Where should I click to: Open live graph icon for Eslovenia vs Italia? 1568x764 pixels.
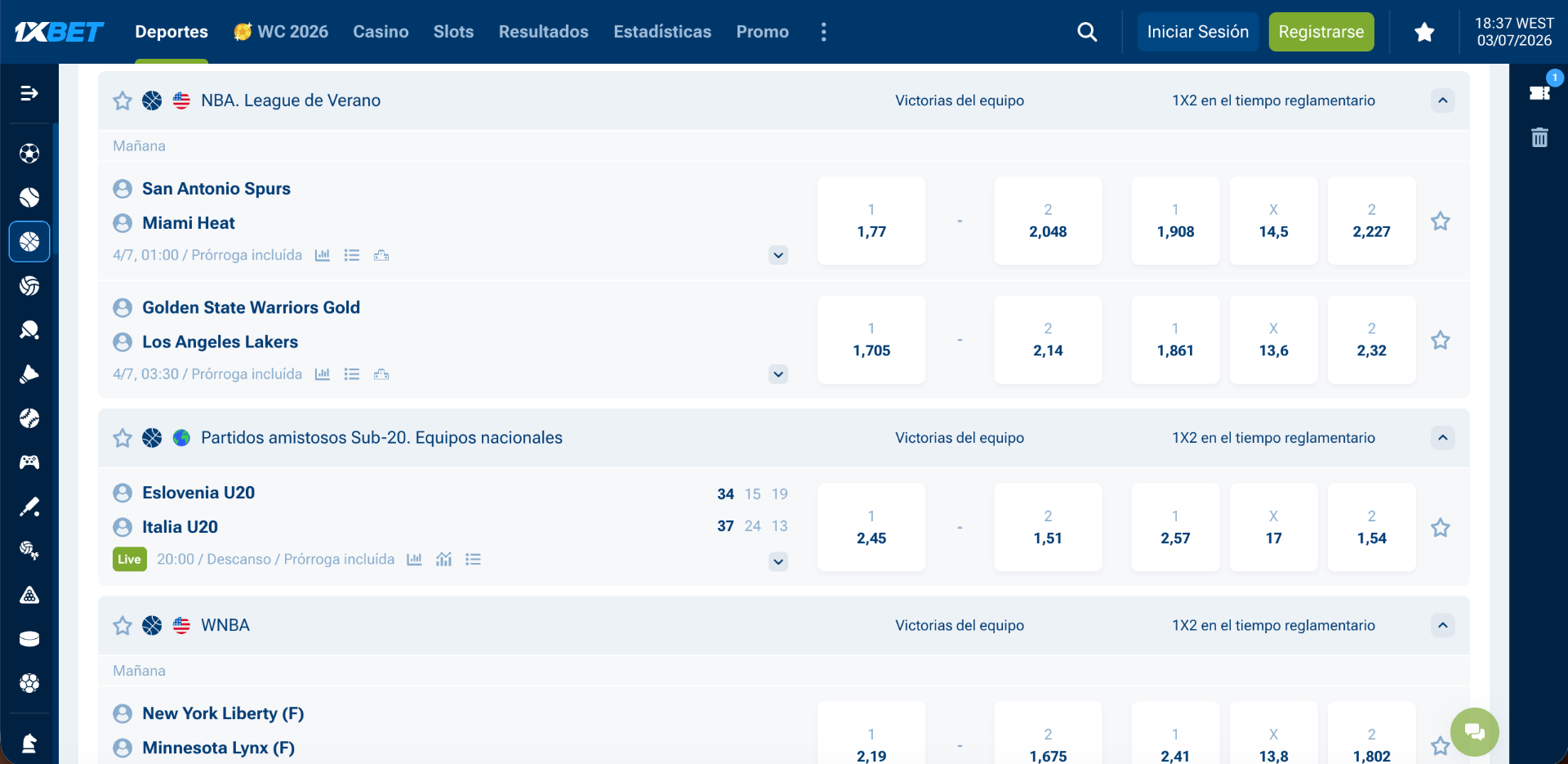(443, 559)
